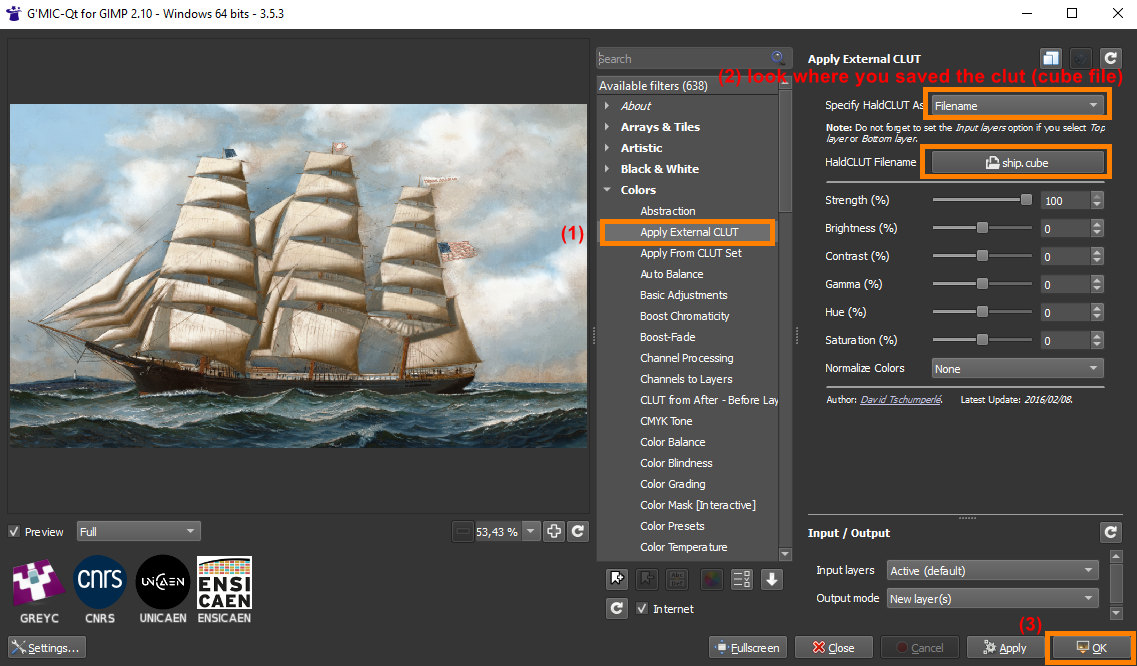The height and width of the screenshot is (666, 1137).
Task: Open the Normalize Colors dropdown
Action: coord(1017,369)
